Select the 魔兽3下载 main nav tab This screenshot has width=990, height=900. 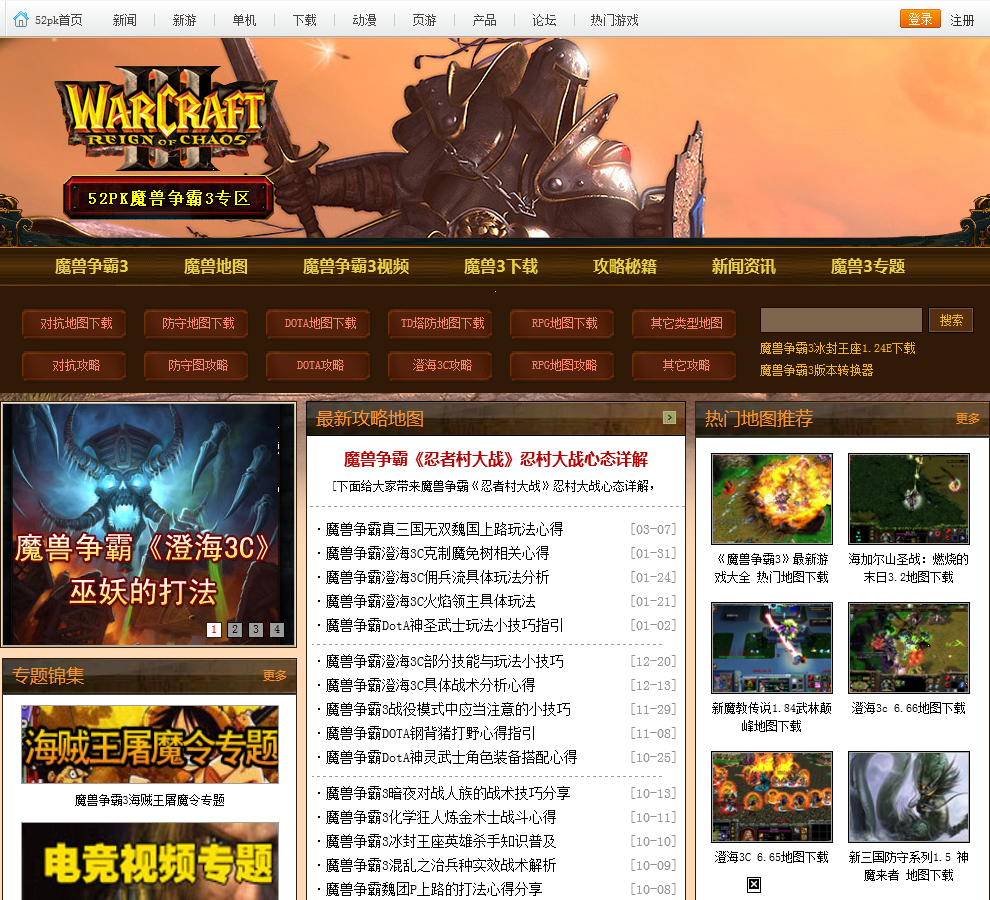(x=501, y=266)
